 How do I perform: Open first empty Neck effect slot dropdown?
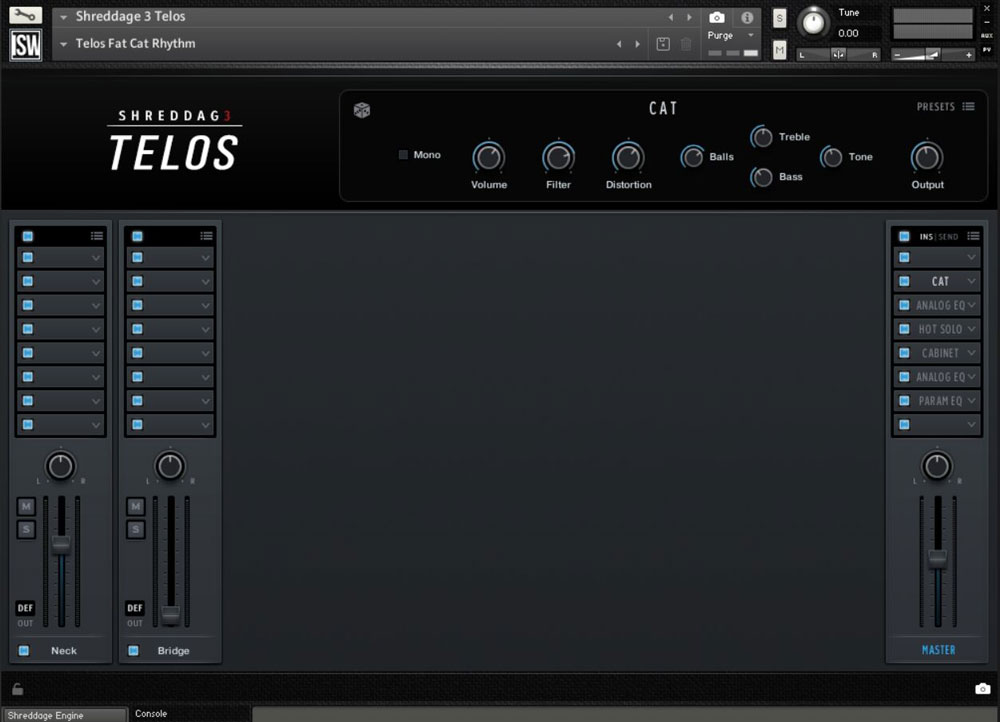(x=96, y=258)
